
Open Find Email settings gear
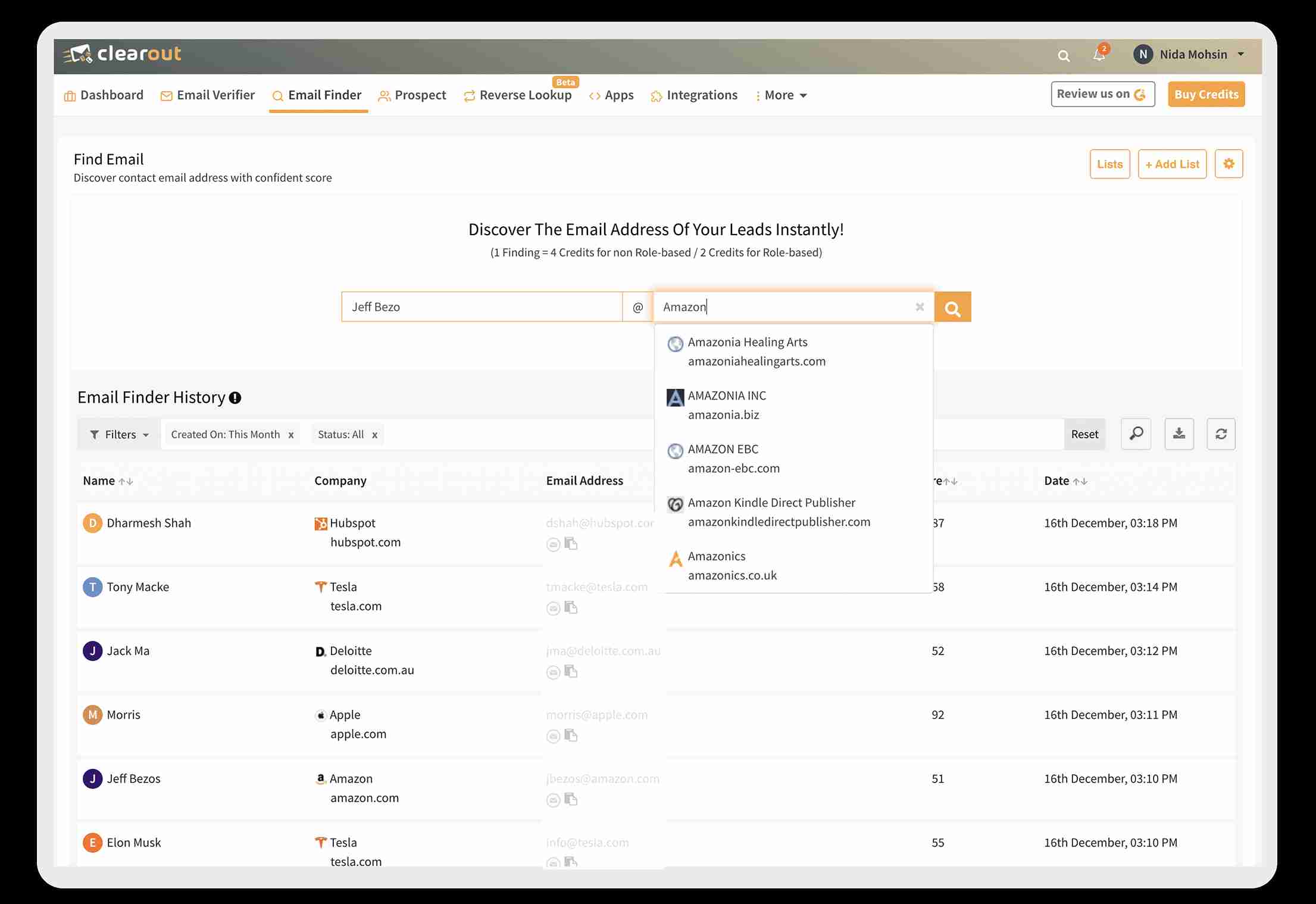coord(1229,164)
